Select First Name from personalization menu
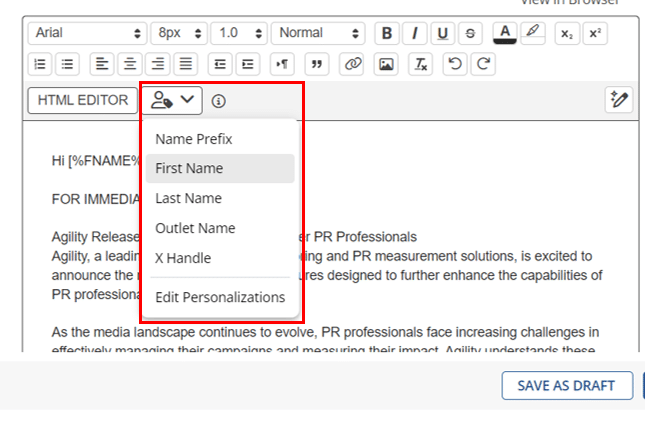 pyautogui.click(x=189, y=168)
